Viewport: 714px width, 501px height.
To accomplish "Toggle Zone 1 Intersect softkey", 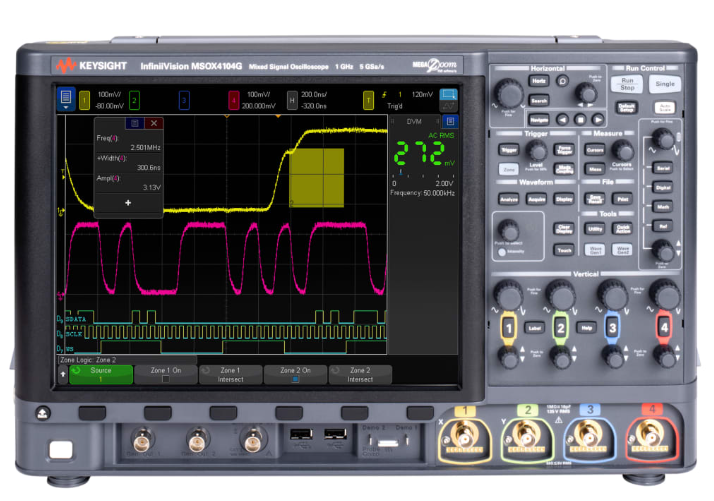I will pyautogui.click(x=230, y=374).
